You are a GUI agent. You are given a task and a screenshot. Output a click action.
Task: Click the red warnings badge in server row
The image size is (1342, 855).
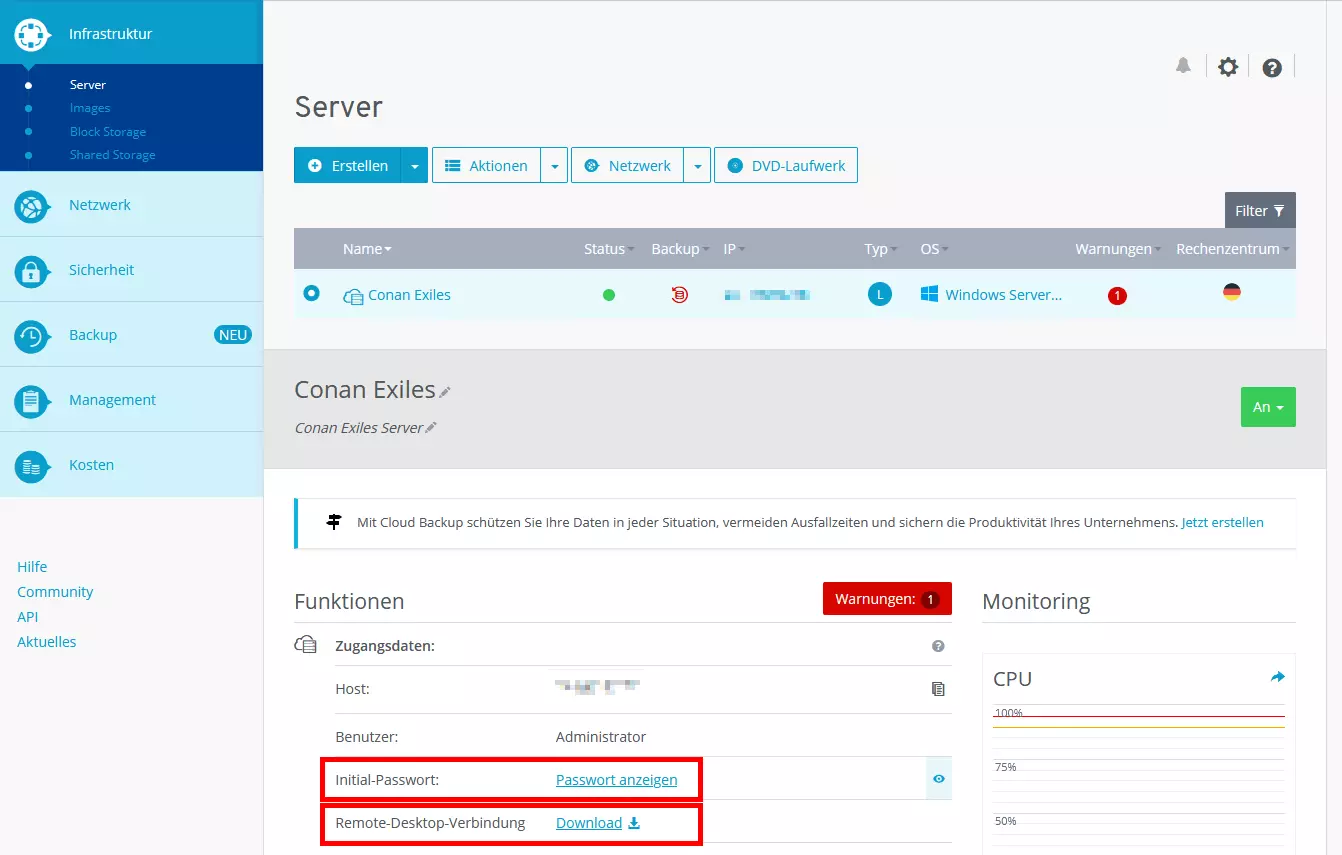[x=1117, y=296]
